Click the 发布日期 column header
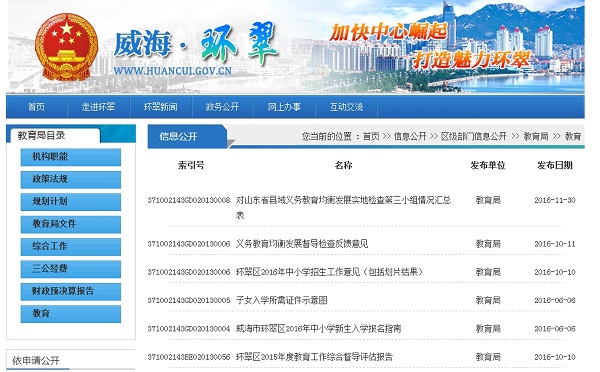600x372 pixels. [555, 165]
